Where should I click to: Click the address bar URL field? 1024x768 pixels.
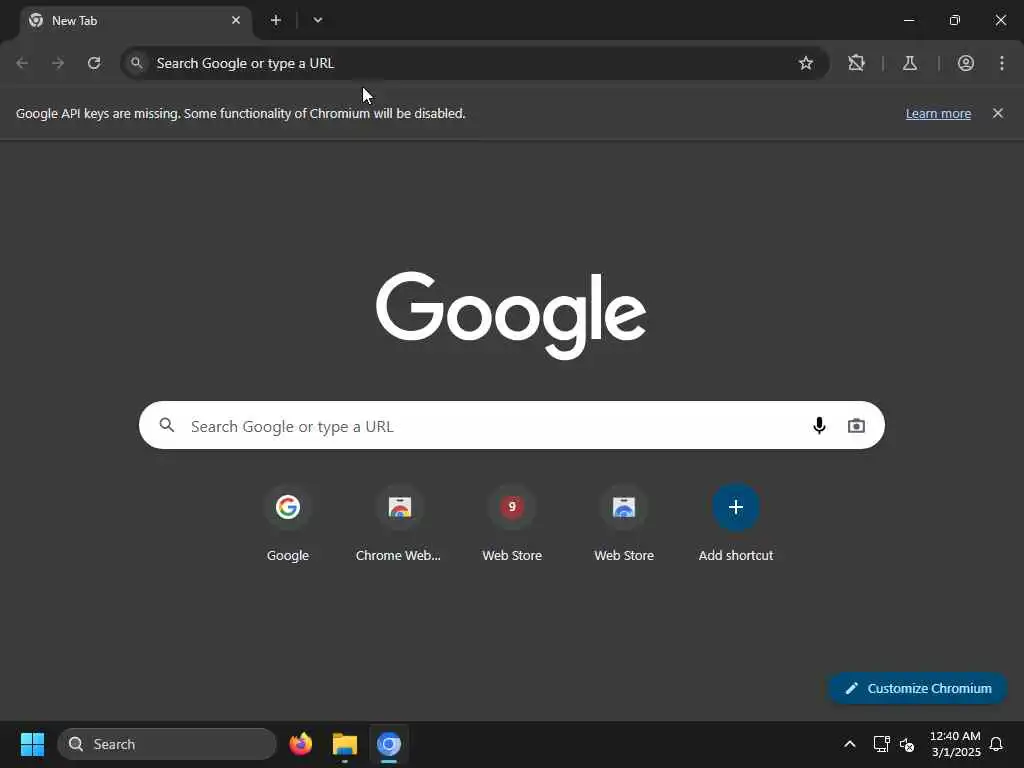click(x=474, y=63)
